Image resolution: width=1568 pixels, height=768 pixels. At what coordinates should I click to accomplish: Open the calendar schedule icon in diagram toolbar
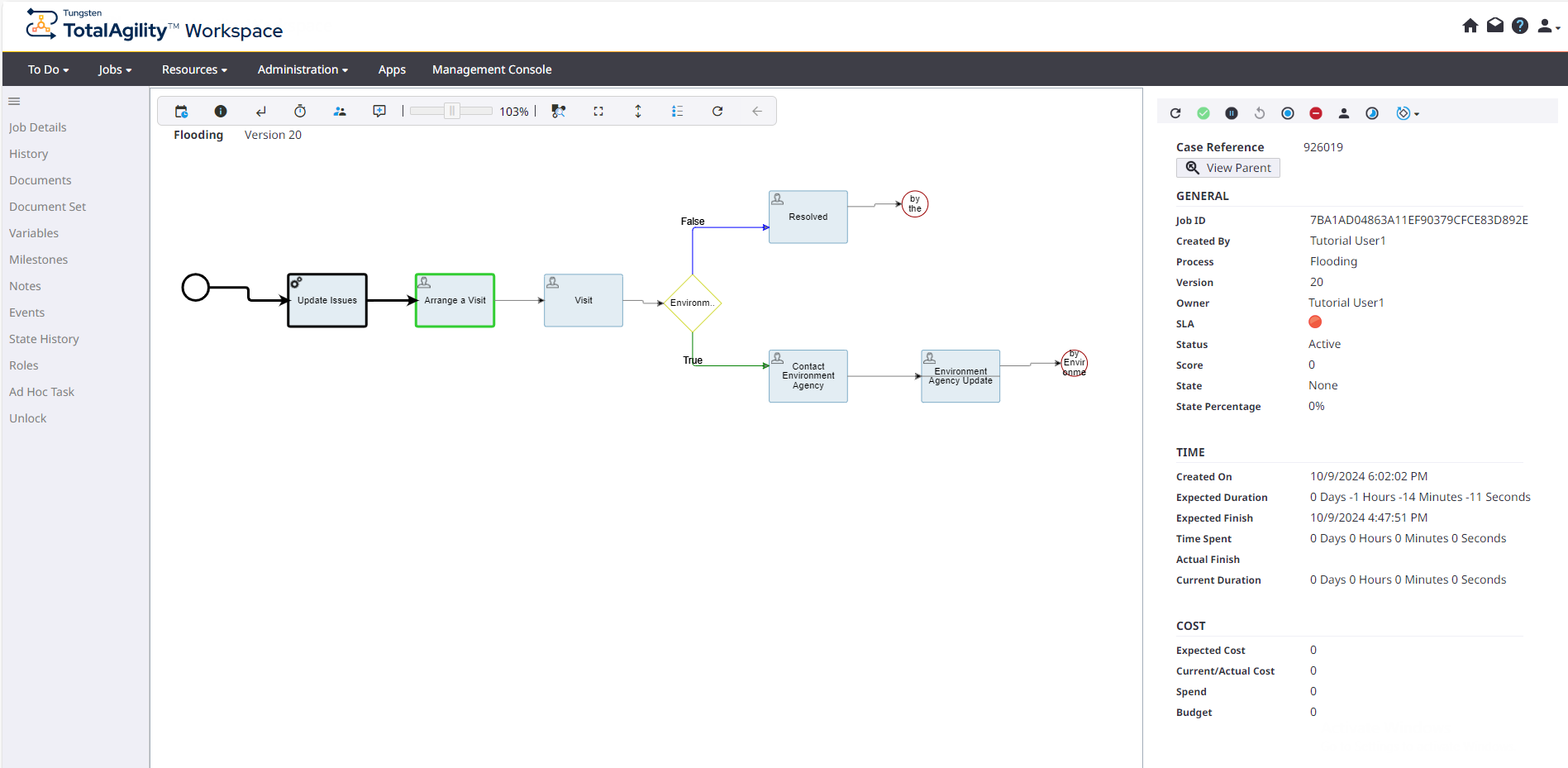(x=181, y=112)
